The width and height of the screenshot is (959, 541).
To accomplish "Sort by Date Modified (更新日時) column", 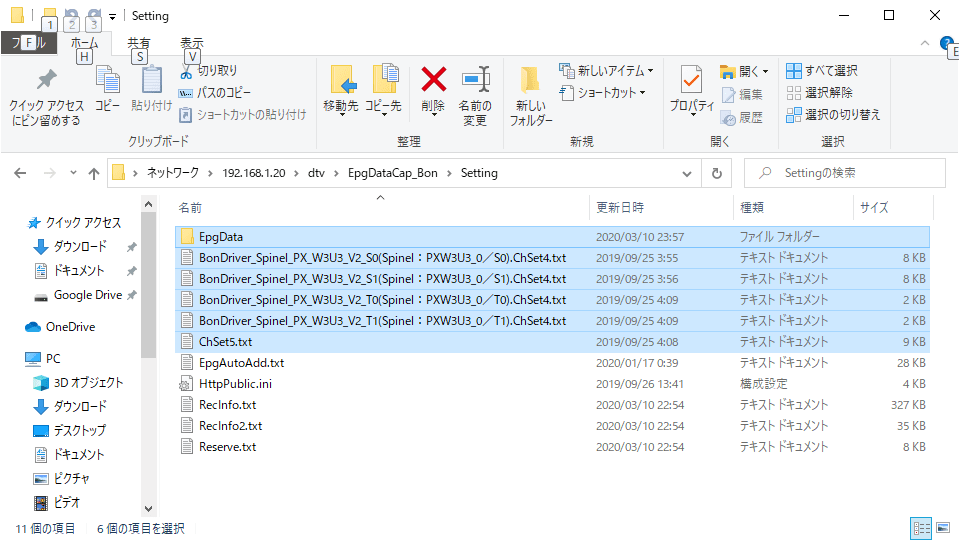I will [620, 208].
